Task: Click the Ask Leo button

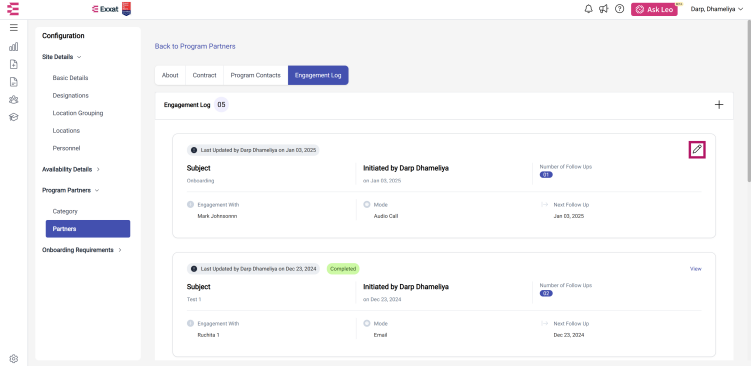Action: point(654,10)
